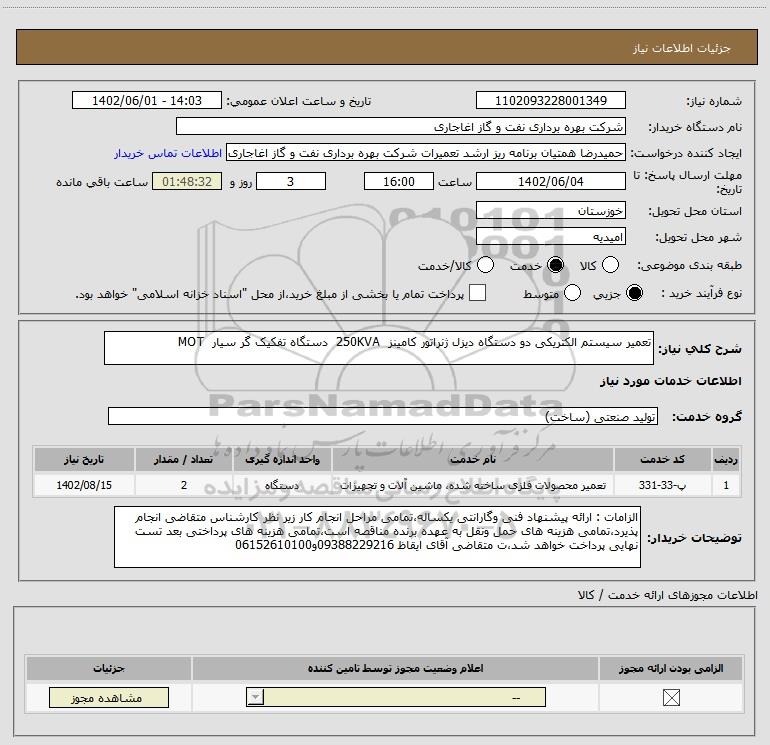Viewport: 770px width, 745px height.
Task: Click the توضیحات خریدار text area
Action: (377, 537)
